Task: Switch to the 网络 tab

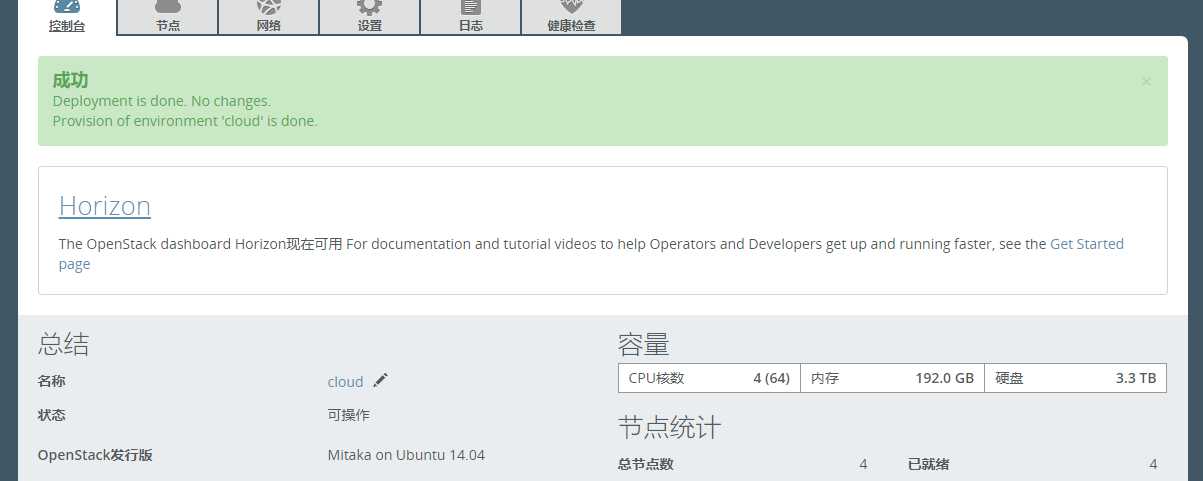Action: pos(269,17)
